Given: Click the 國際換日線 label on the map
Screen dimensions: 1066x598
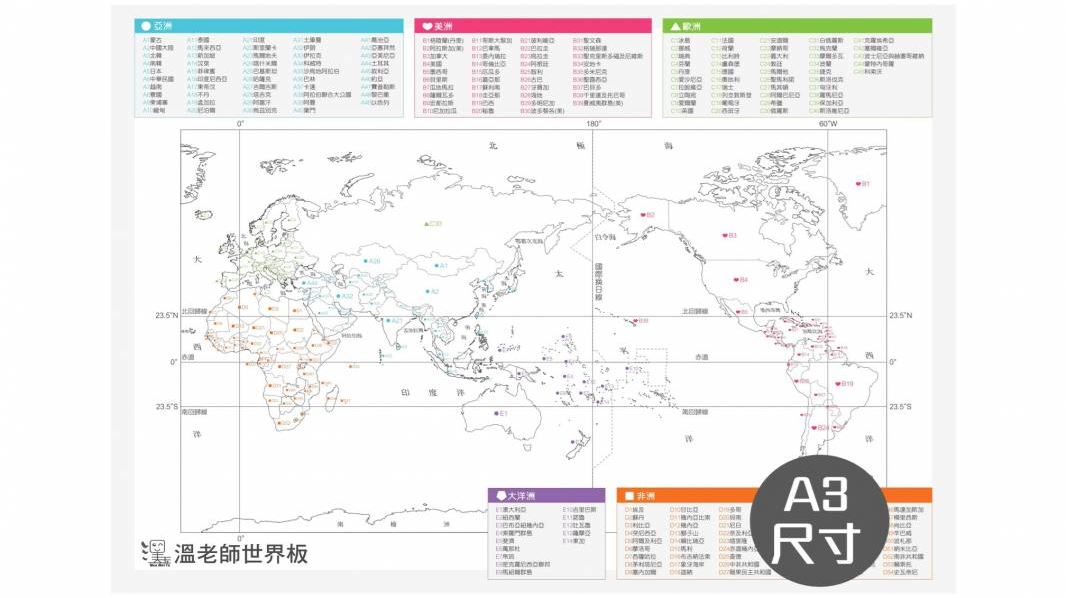Looking at the screenshot, I should pyautogui.click(x=598, y=283).
